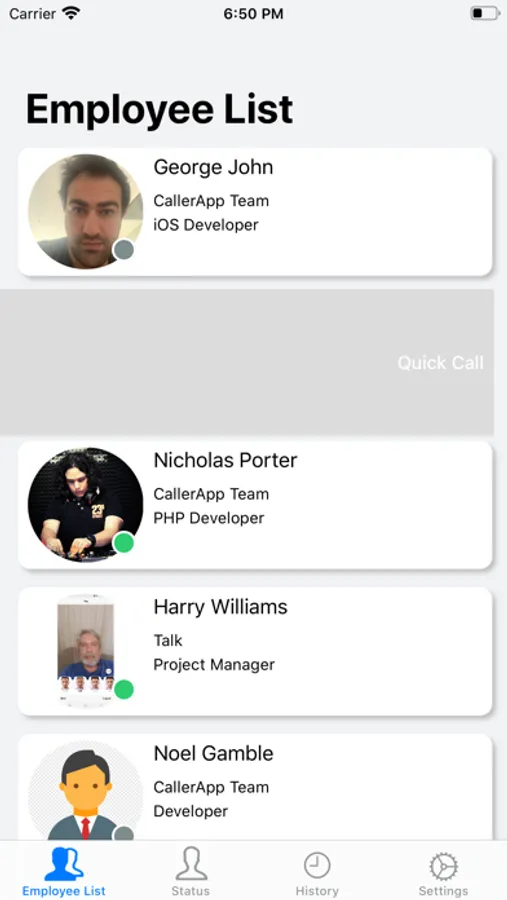
Task: Click the battery icon in status bar
Action: [x=485, y=13]
